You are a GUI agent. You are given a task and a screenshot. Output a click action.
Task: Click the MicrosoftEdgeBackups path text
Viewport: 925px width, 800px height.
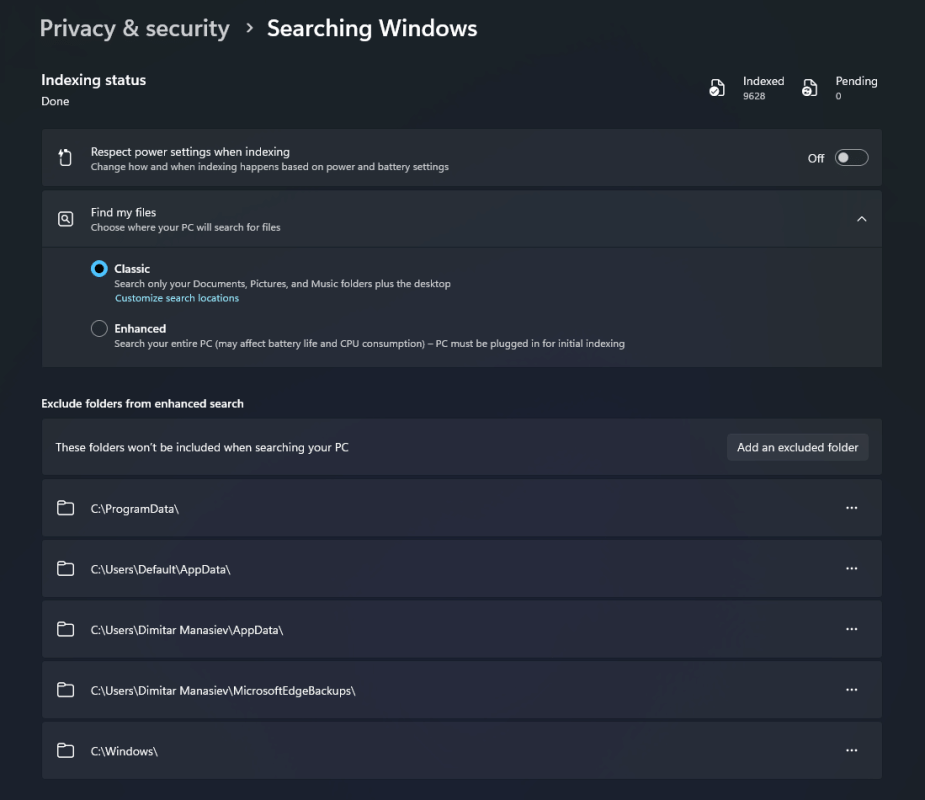point(223,690)
